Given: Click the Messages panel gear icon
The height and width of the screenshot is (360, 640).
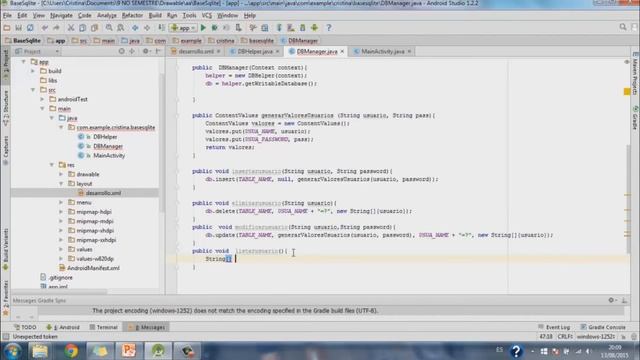Looking at the screenshot, I should tap(611, 300).
